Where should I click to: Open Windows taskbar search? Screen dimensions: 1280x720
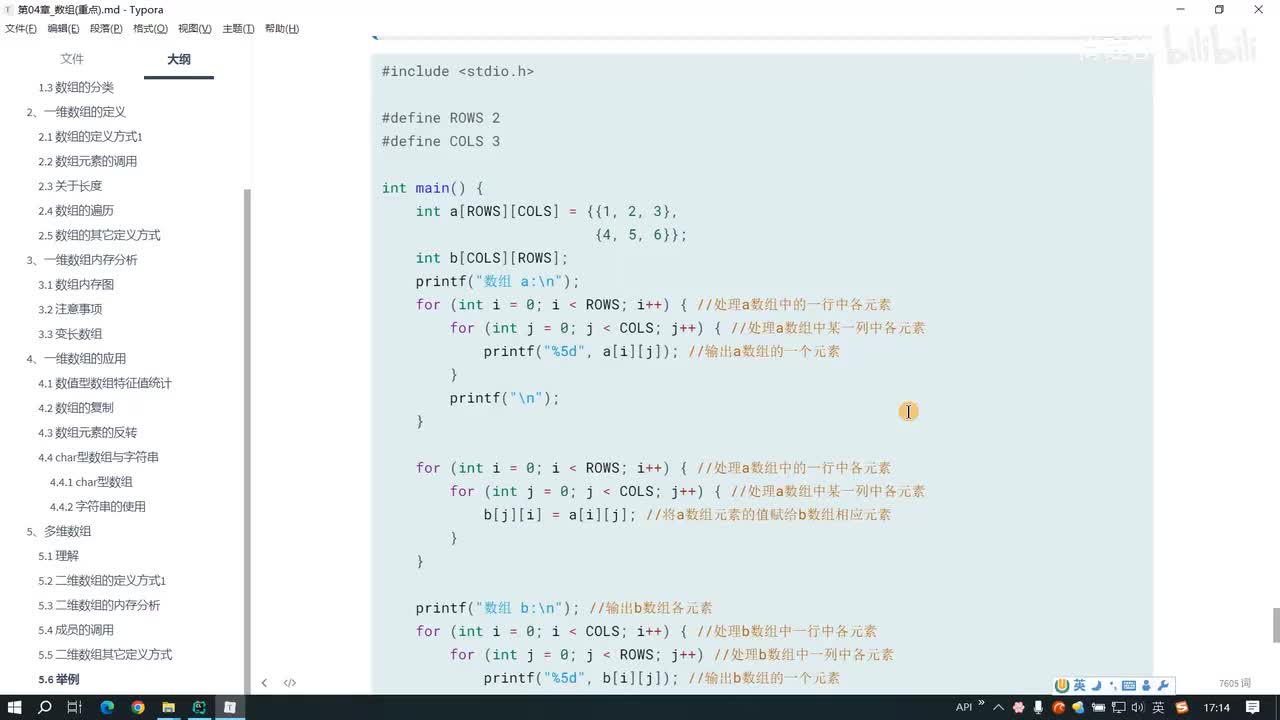coord(45,707)
